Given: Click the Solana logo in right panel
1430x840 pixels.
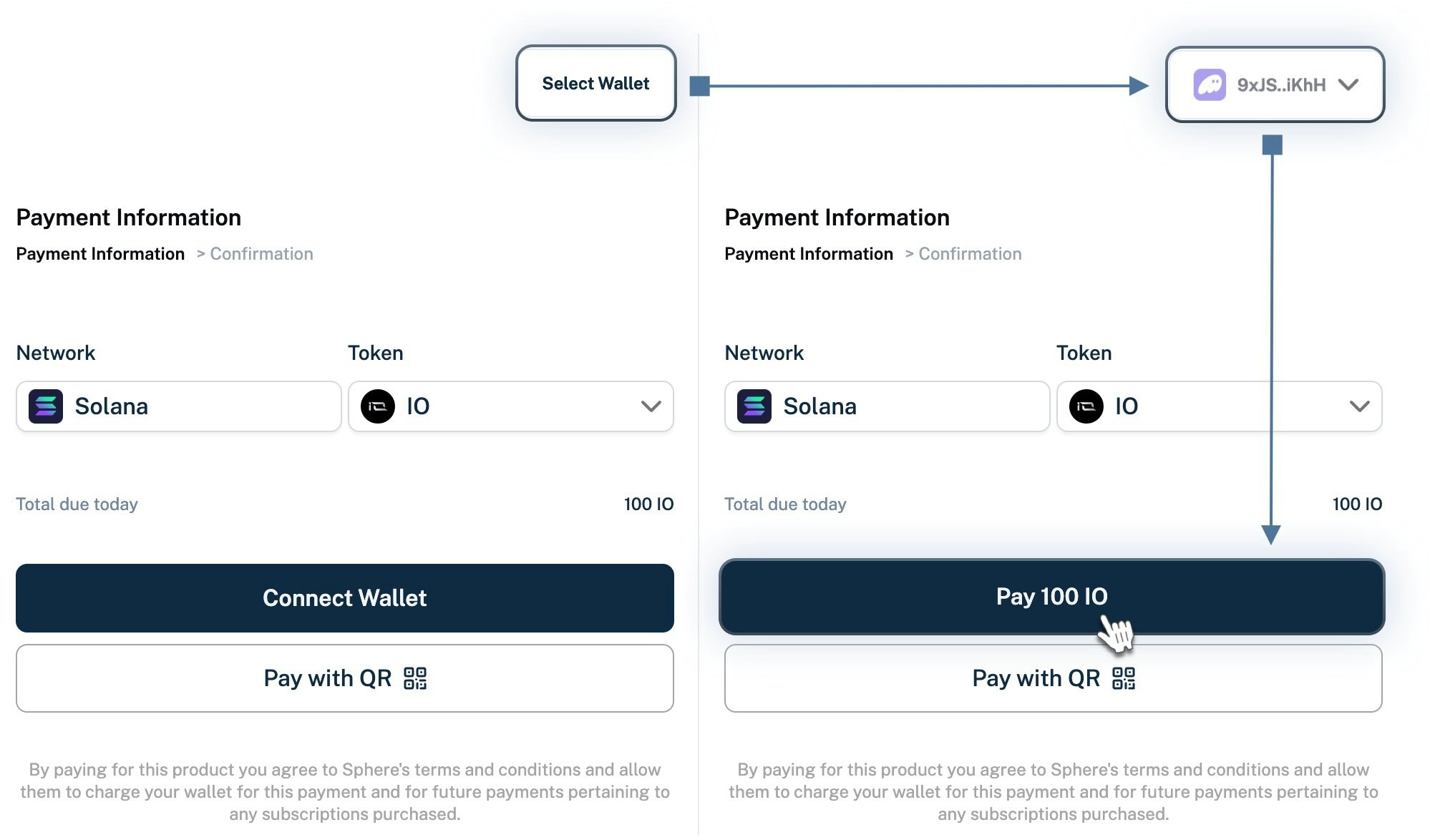Looking at the screenshot, I should tap(754, 406).
